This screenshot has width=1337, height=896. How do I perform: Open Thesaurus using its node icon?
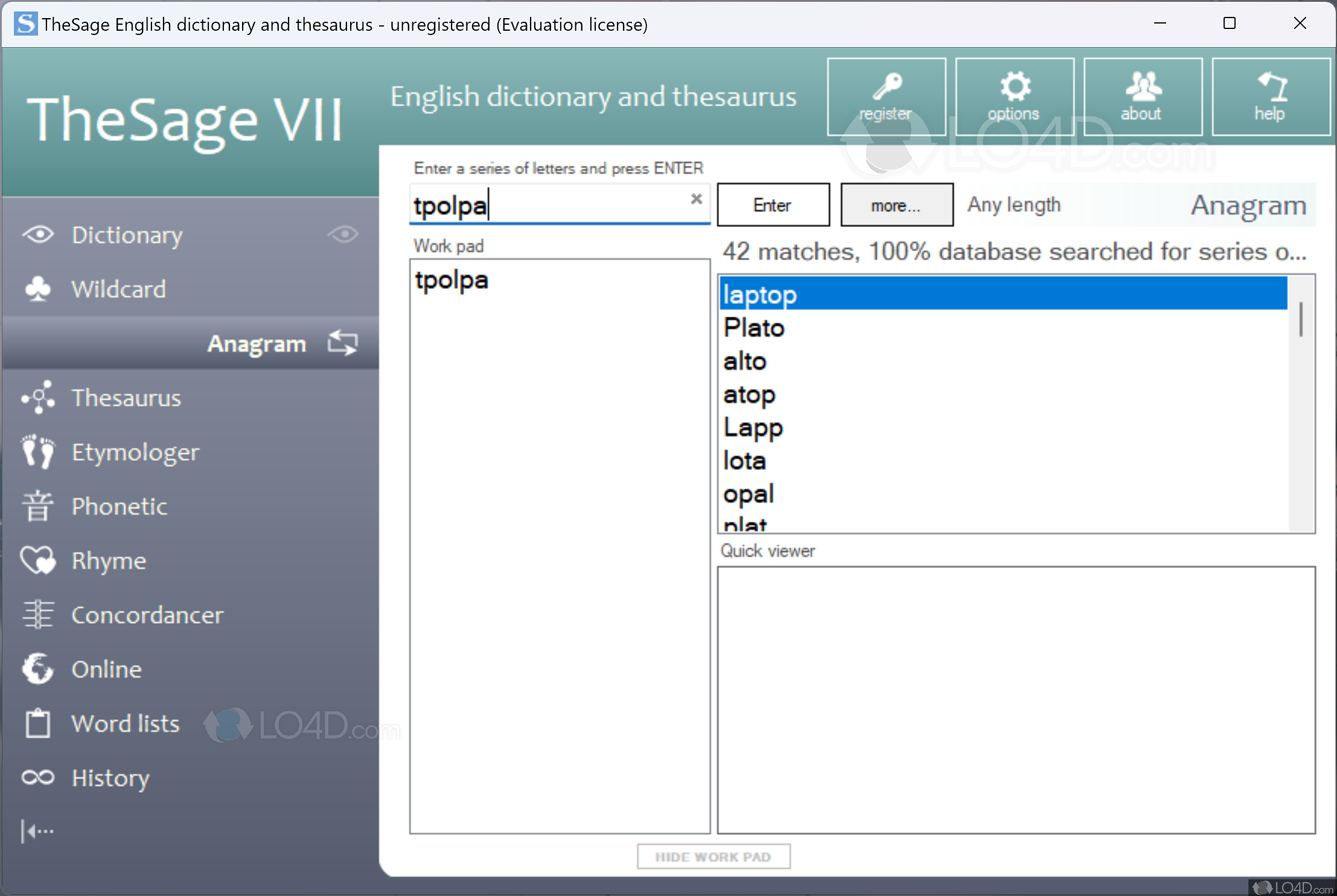pyautogui.click(x=38, y=398)
